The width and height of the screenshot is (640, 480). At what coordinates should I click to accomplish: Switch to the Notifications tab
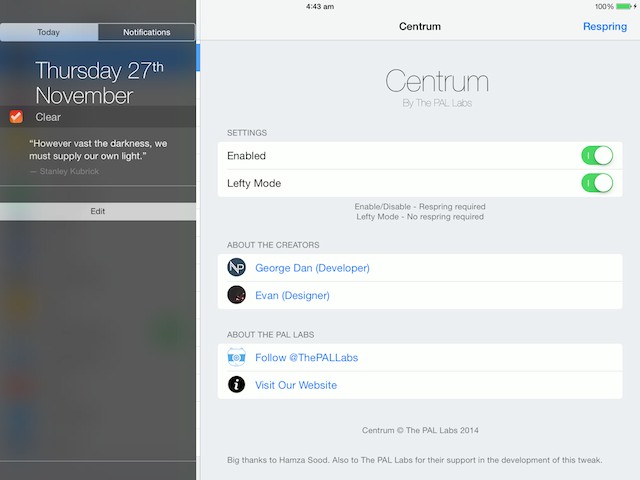pyautogui.click(x=147, y=32)
